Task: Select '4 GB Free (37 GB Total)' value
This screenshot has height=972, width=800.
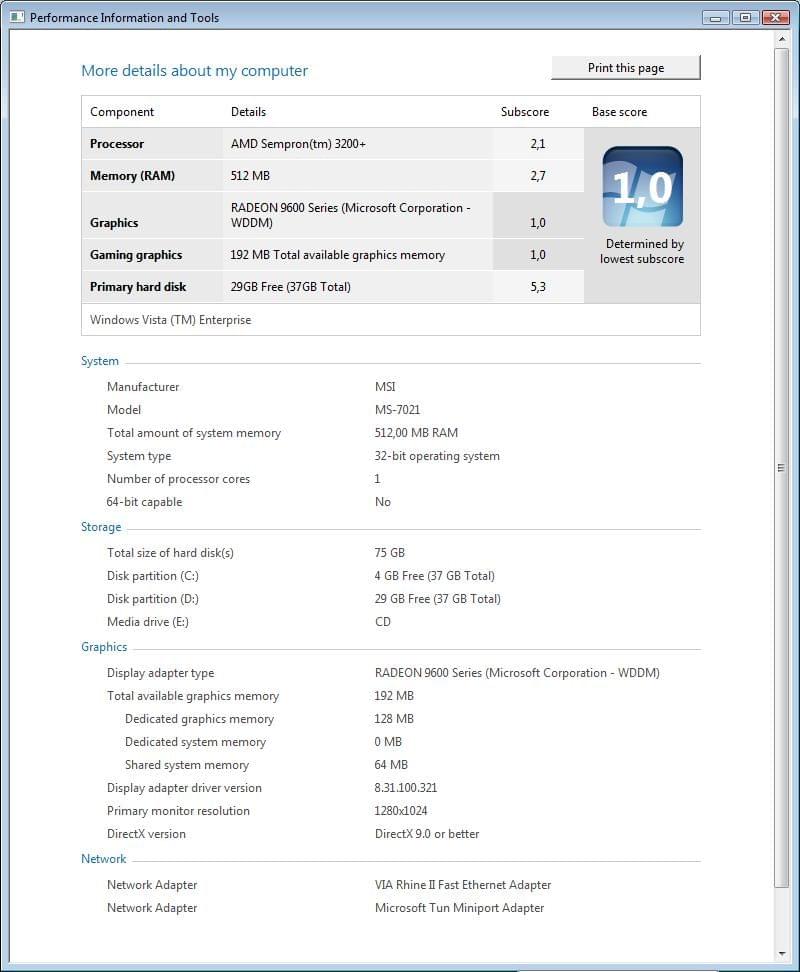Action: coord(434,576)
